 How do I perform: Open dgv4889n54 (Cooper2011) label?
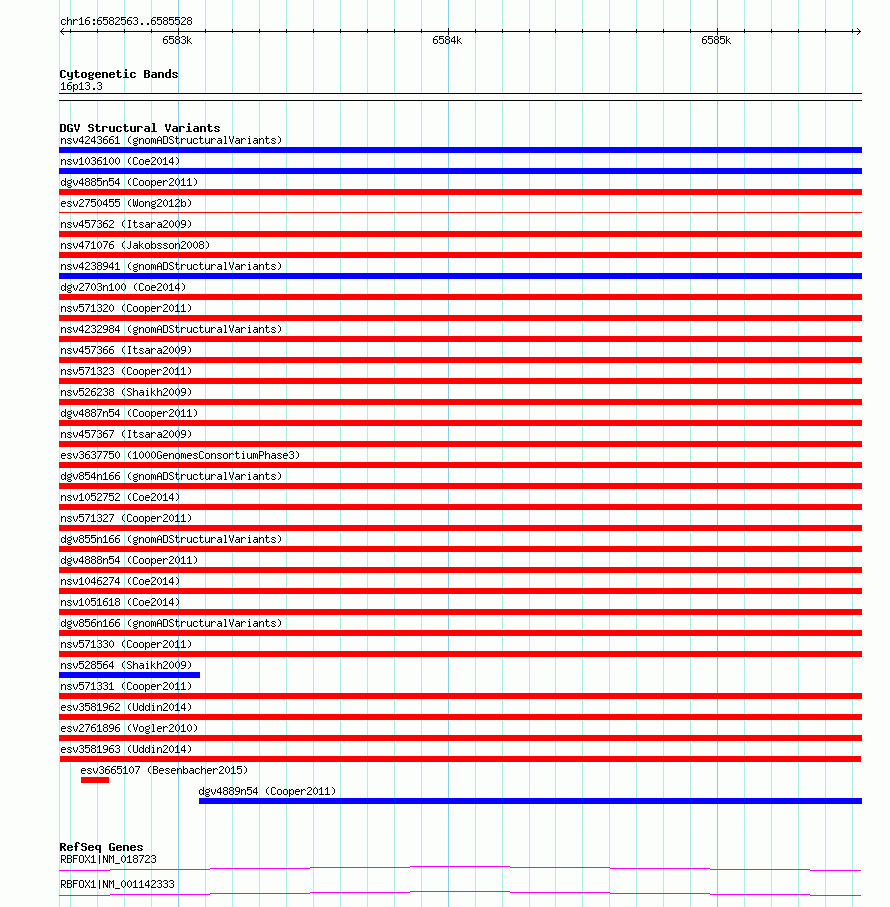(x=267, y=791)
